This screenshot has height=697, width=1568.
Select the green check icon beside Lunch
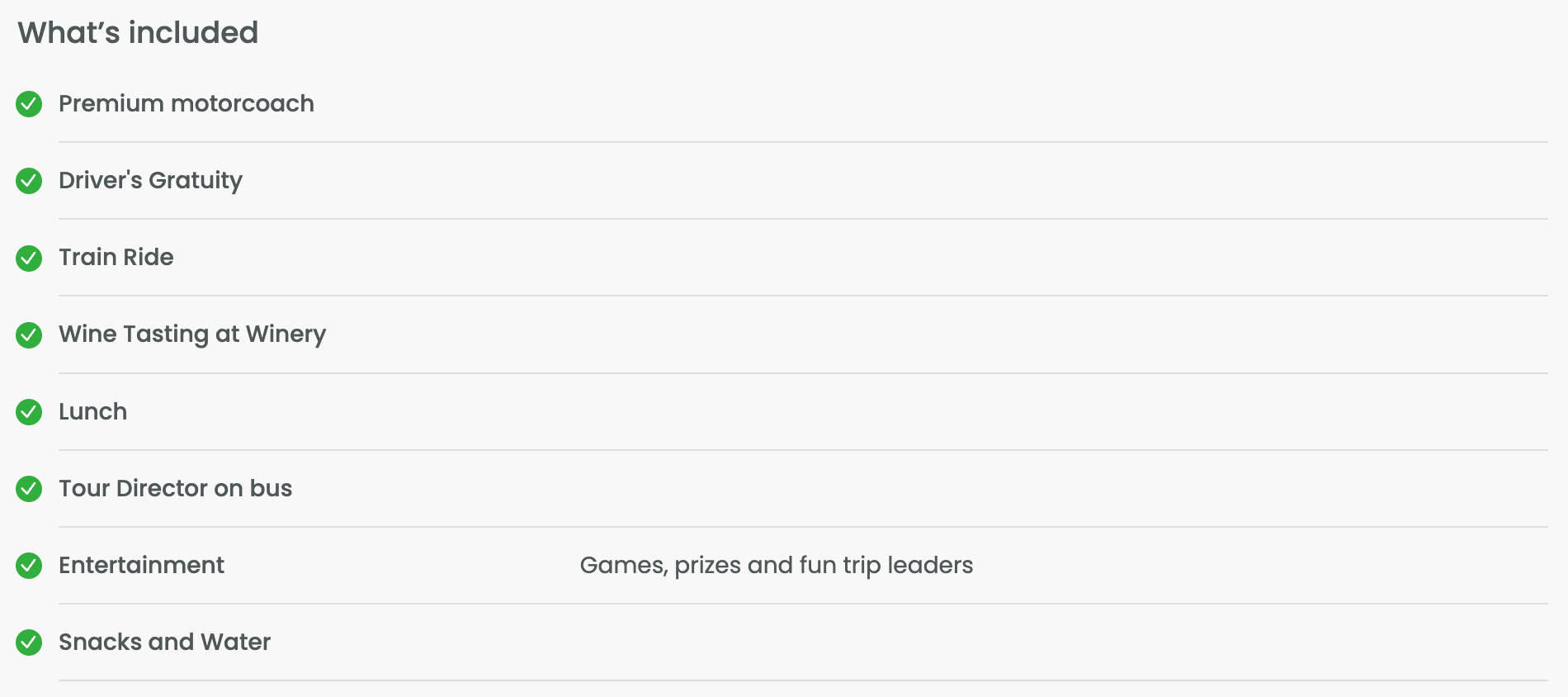29,411
